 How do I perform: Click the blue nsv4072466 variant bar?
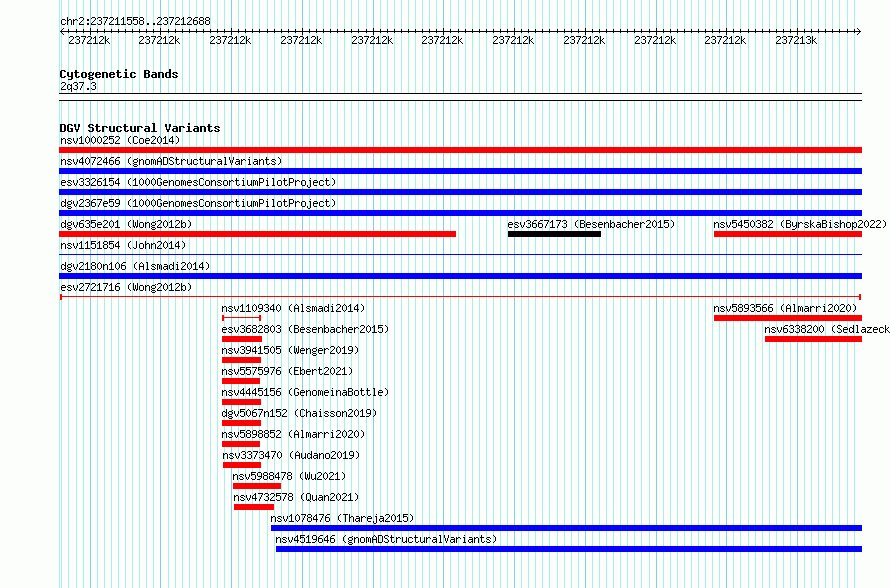click(x=460, y=171)
